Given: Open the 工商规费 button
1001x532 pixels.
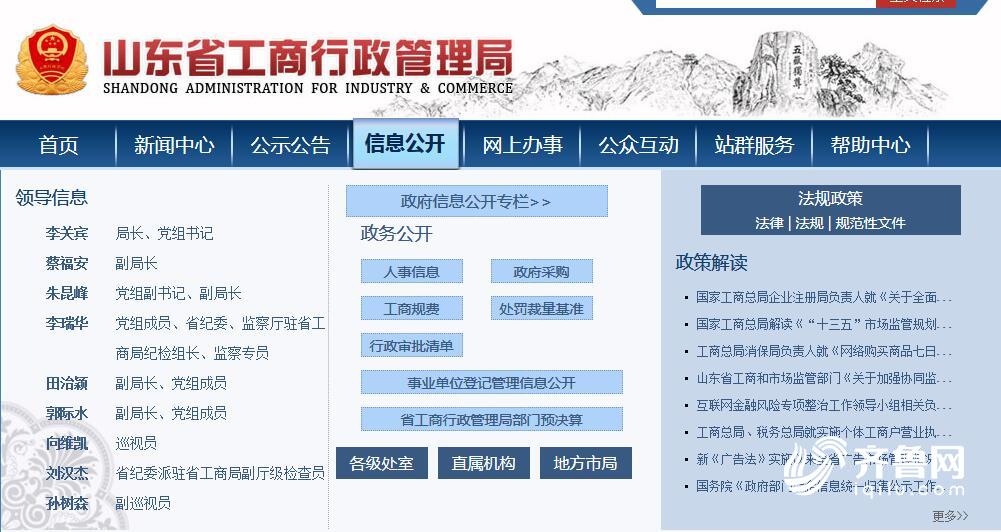Looking at the screenshot, I should click(411, 308).
